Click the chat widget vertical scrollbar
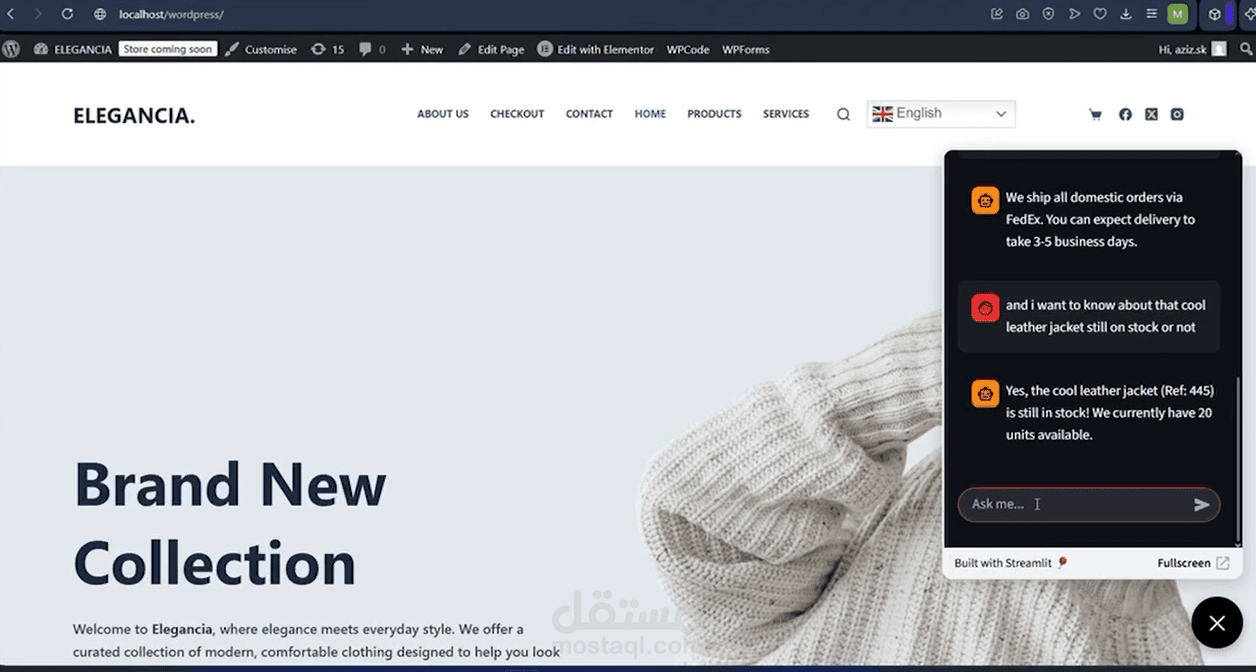 pyautogui.click(x=1238, y=460)
